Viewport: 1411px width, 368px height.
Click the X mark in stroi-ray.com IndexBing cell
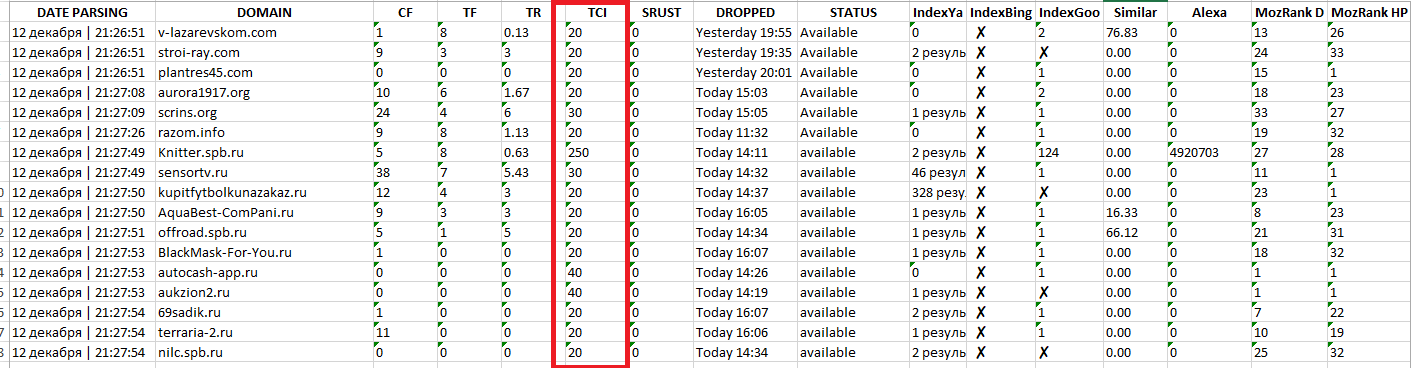(982, 53)
